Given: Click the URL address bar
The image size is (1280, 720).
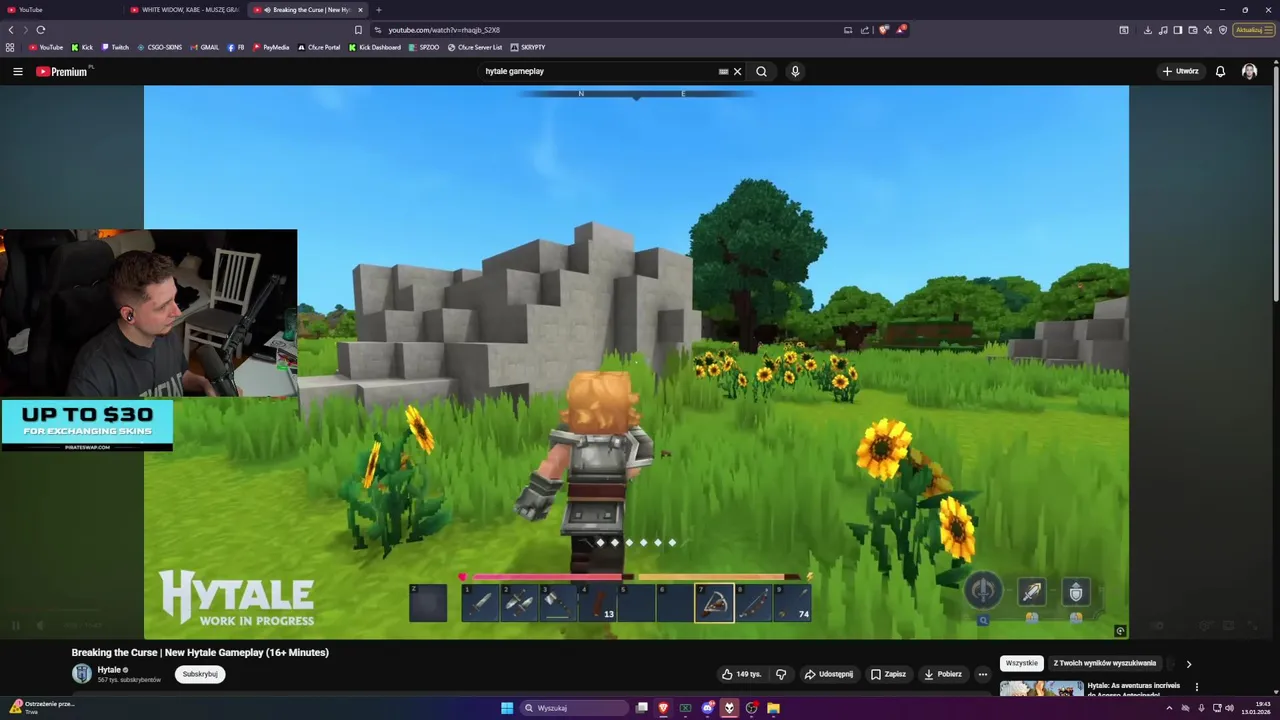Looking at the screenshot, I should point(600,30).
